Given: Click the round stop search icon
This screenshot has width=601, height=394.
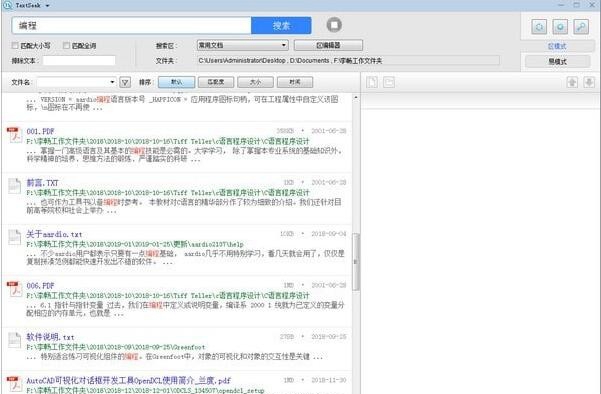Looking at the screenshot, I should tap(334, 25).
